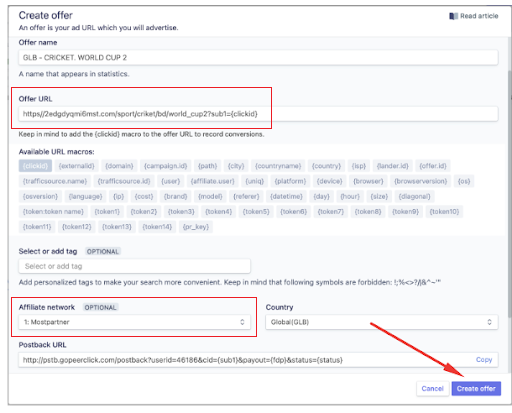Pick the {browser} macro
512x413 pixels.
pos(368,181)
